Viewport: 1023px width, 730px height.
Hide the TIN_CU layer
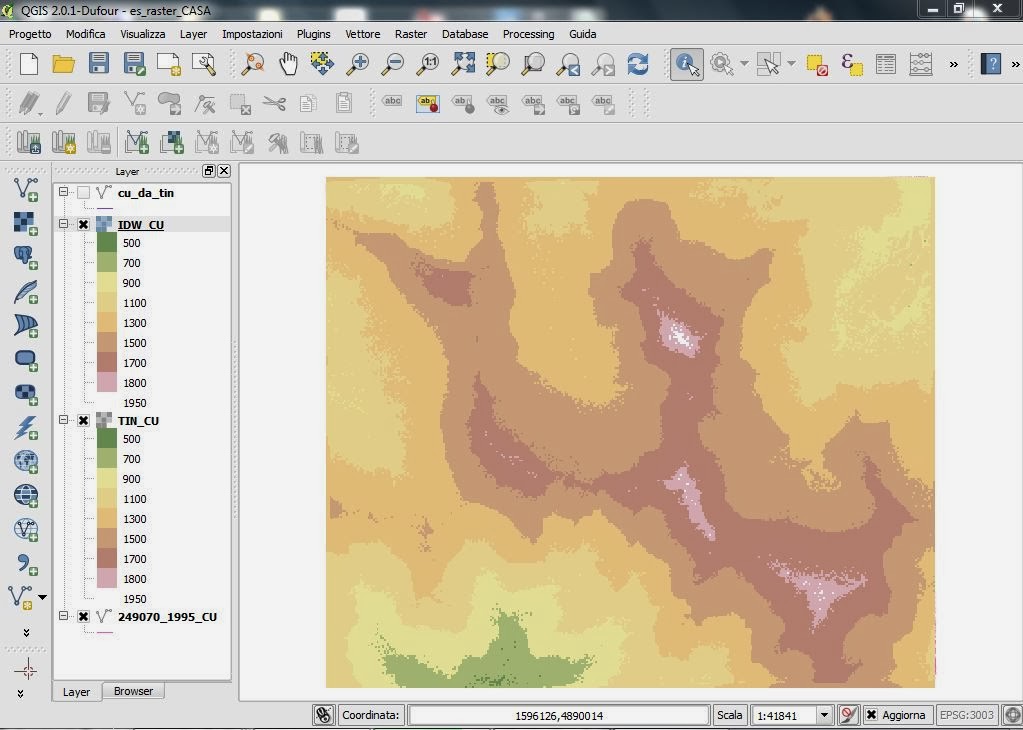pyautogui.click(x=83, y=420)
